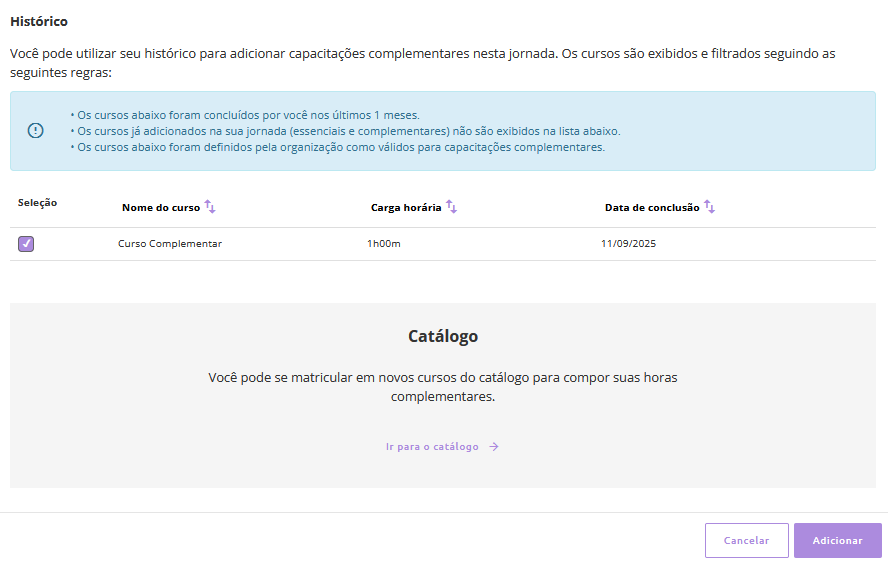Screen dimensions: 888x565
Task: Click the 1h00m workload cell
Action: pos(384,244)
